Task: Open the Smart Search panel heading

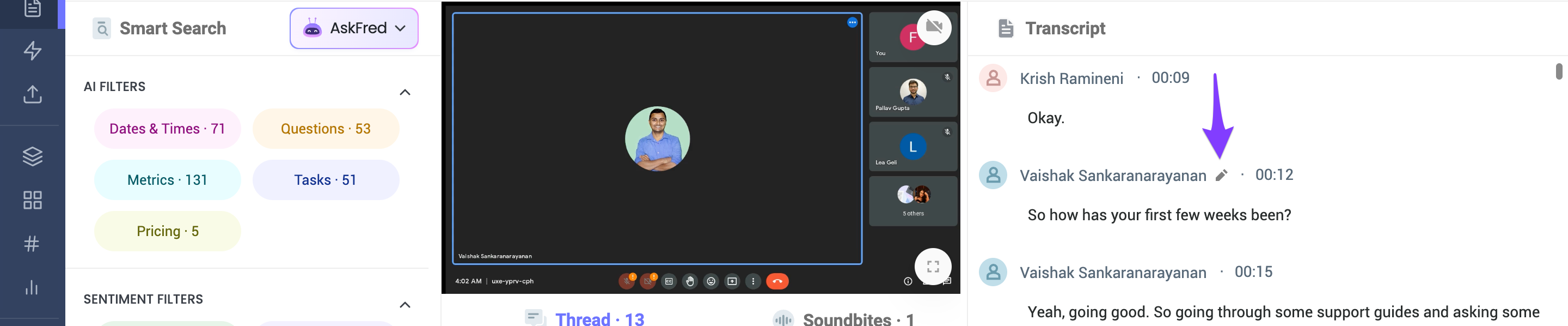Action: (x=173, y=28)
